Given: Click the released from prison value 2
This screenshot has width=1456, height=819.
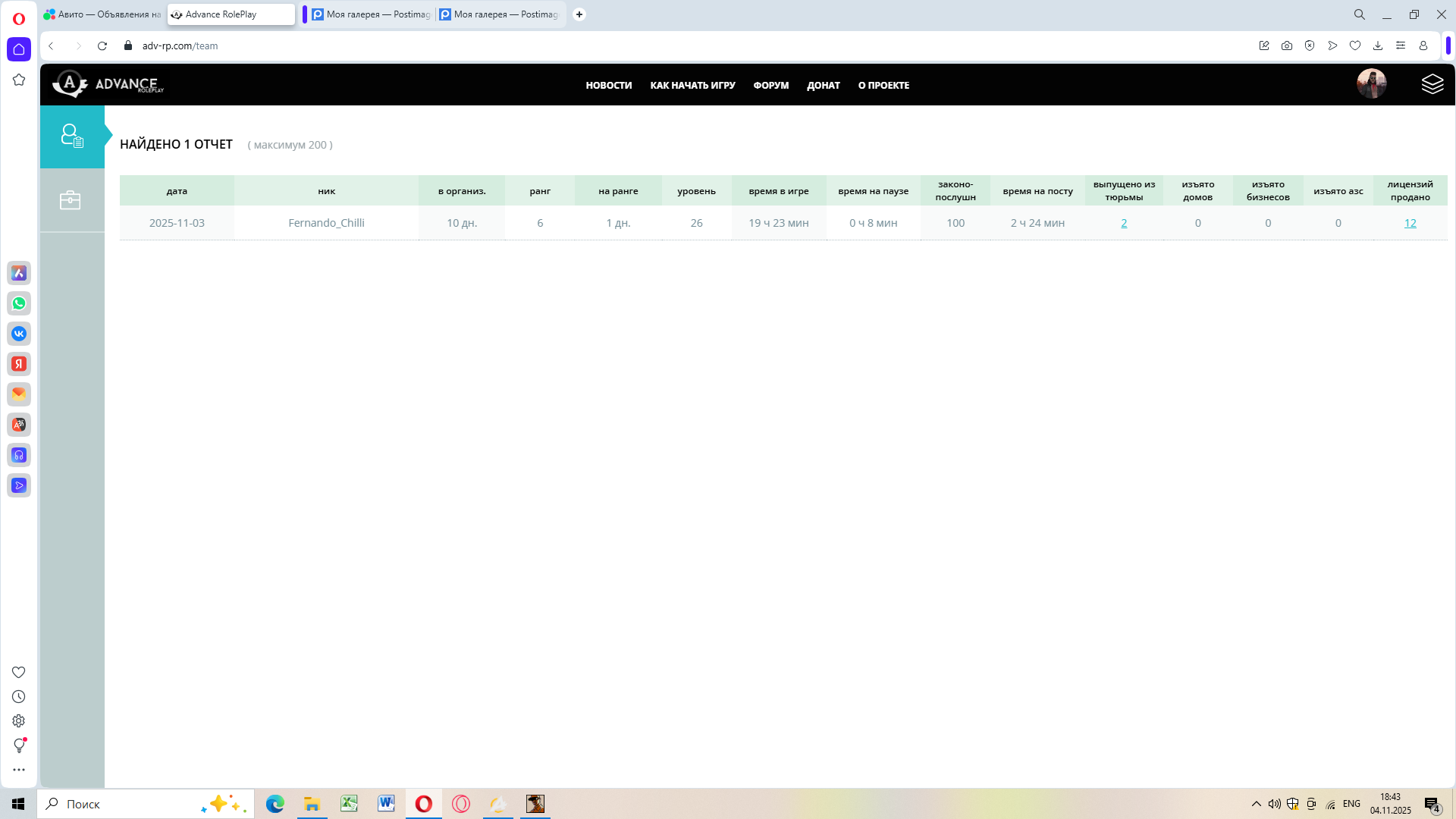Looking at the screenshot, I should click(1124, 223).
